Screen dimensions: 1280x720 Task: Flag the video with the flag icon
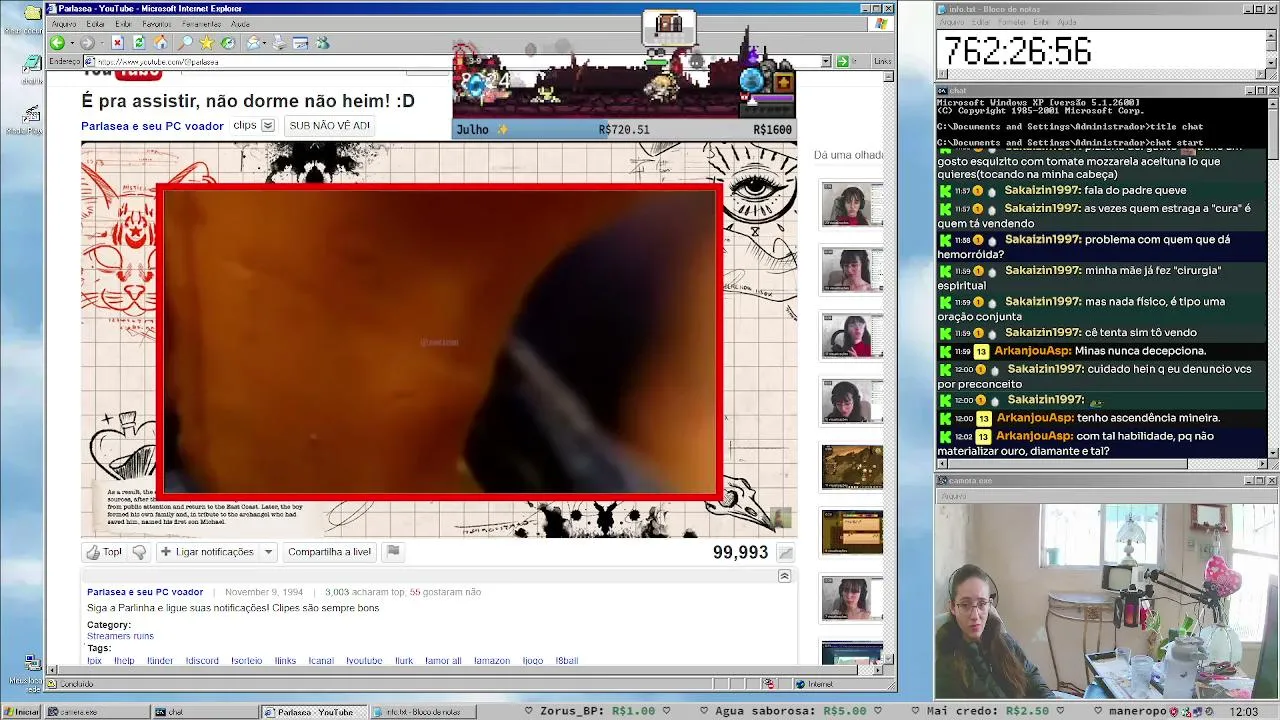coord(393,552)
